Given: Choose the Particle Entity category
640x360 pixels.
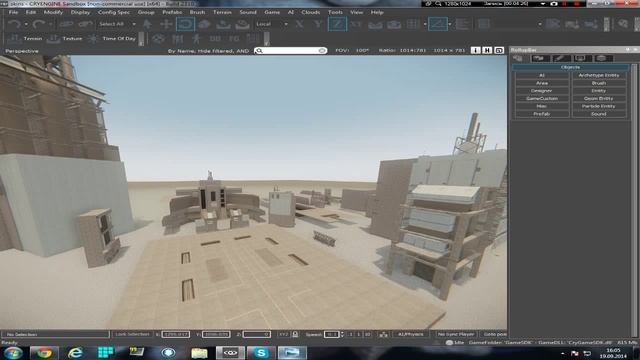Looking at the screenshot, I should (x=598, y=106).
